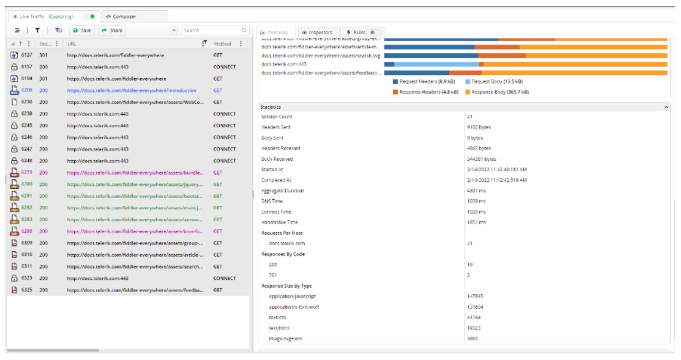The image size is (681, 360).
Task: Click CONNECT method of session 6246
Action: click(225, 137)
